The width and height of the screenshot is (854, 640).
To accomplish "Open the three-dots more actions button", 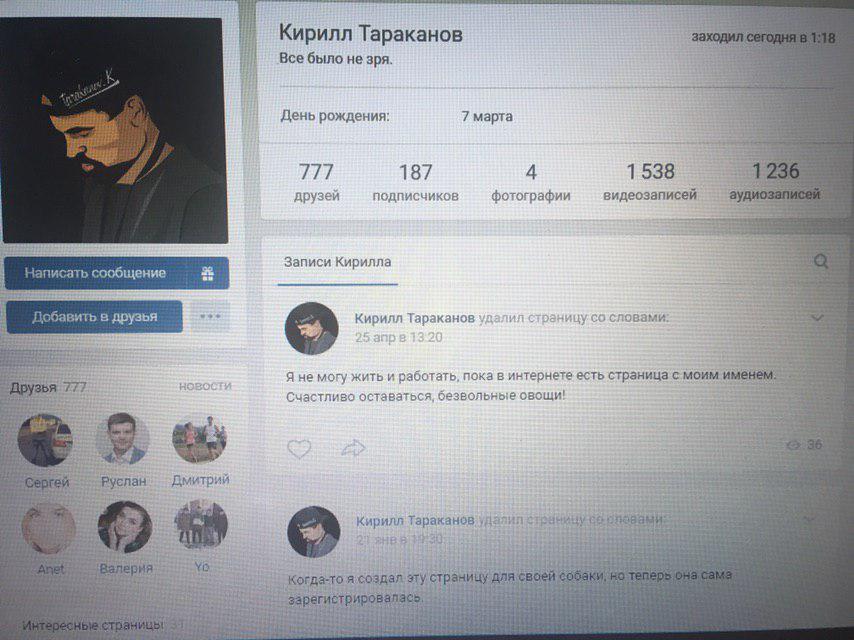I will pyautogui.click(x=210, y=316).
